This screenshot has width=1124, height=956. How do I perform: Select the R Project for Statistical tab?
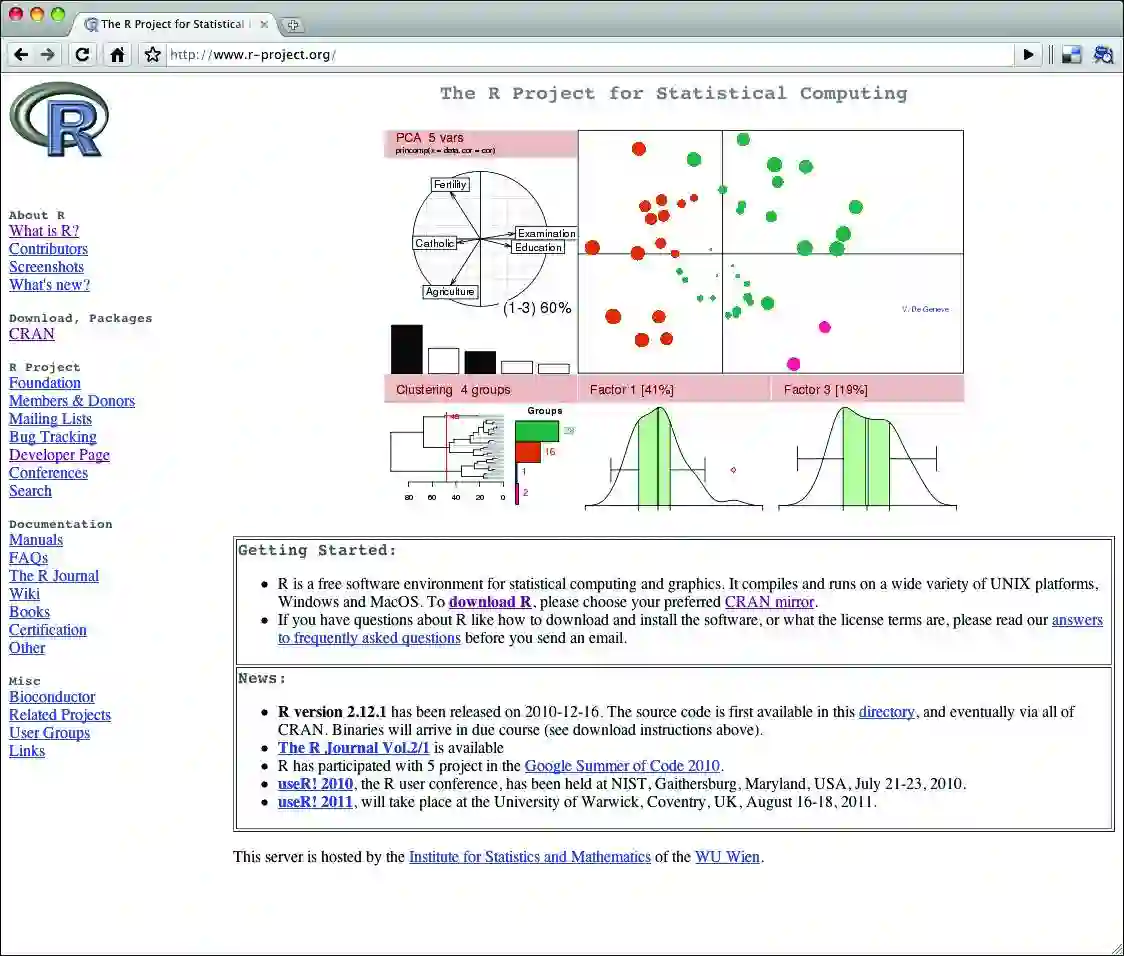pos(172,24)
